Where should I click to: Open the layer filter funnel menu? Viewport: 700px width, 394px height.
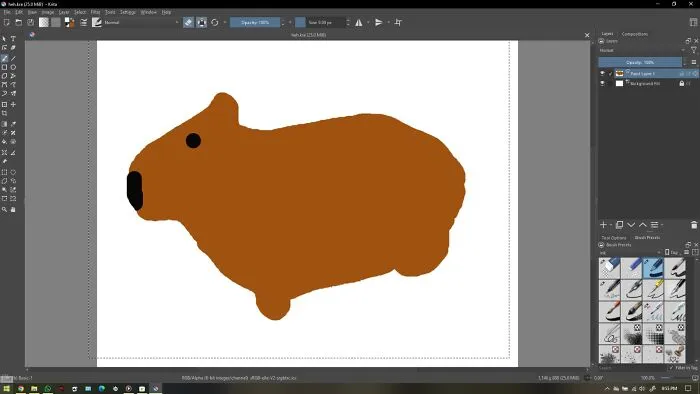[x=694, y=50]
